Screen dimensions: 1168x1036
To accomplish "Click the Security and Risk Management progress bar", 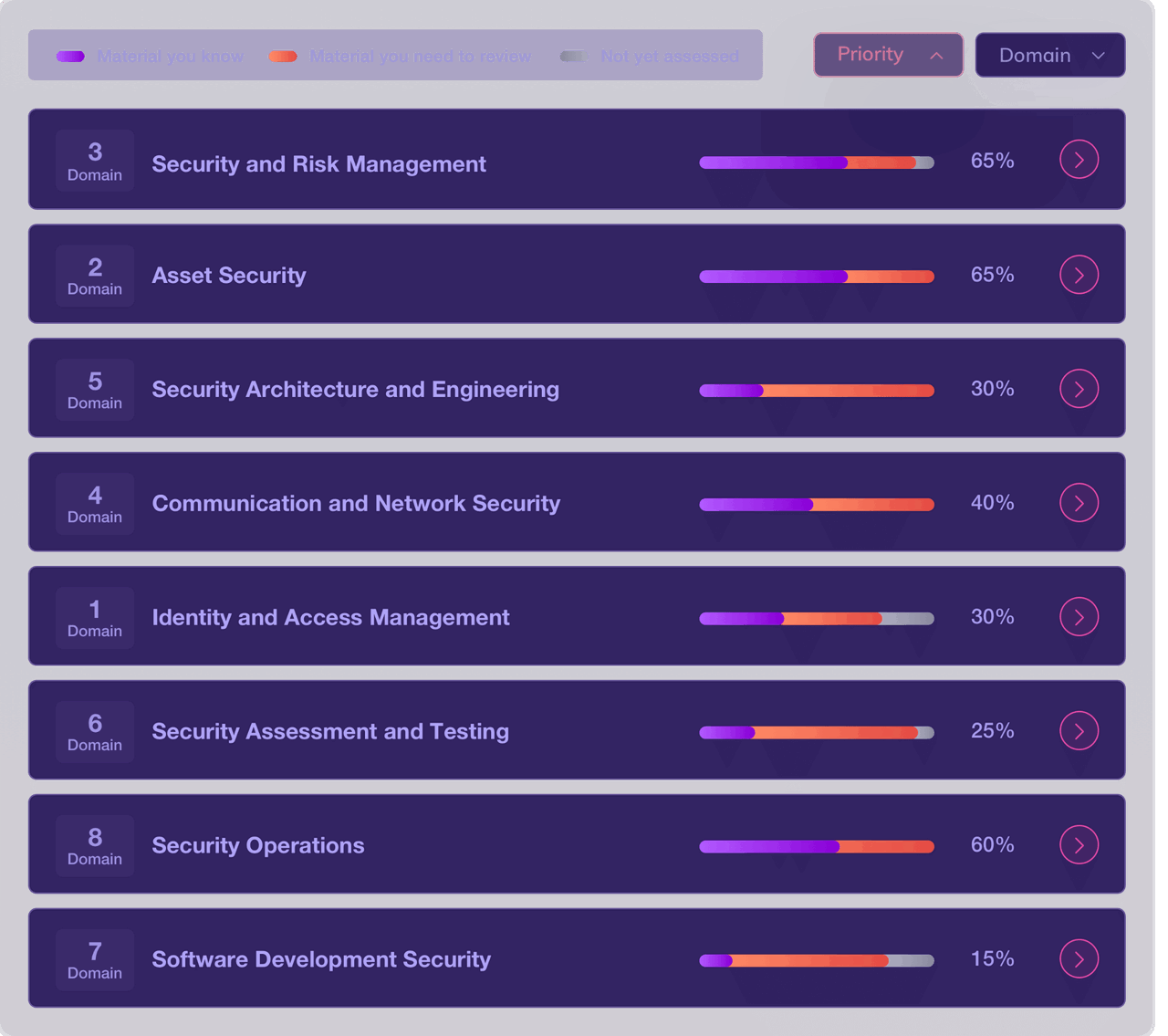I will pos(817,162).
